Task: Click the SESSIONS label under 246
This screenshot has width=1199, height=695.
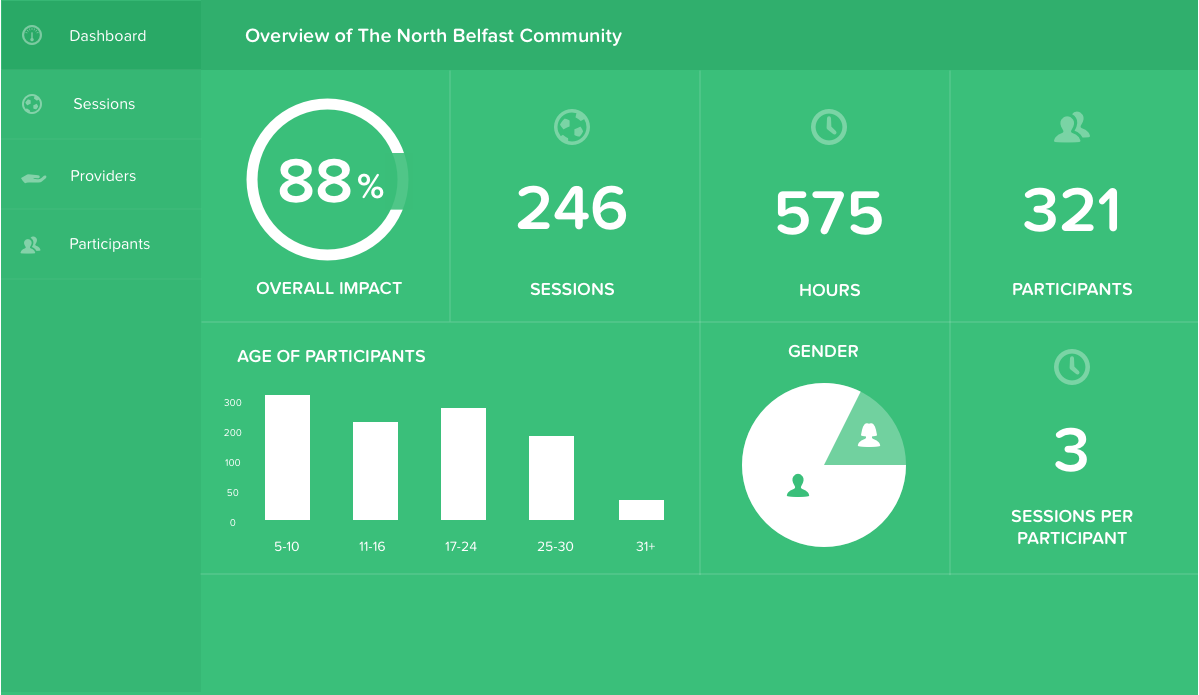Action: (x=572, y=289)
